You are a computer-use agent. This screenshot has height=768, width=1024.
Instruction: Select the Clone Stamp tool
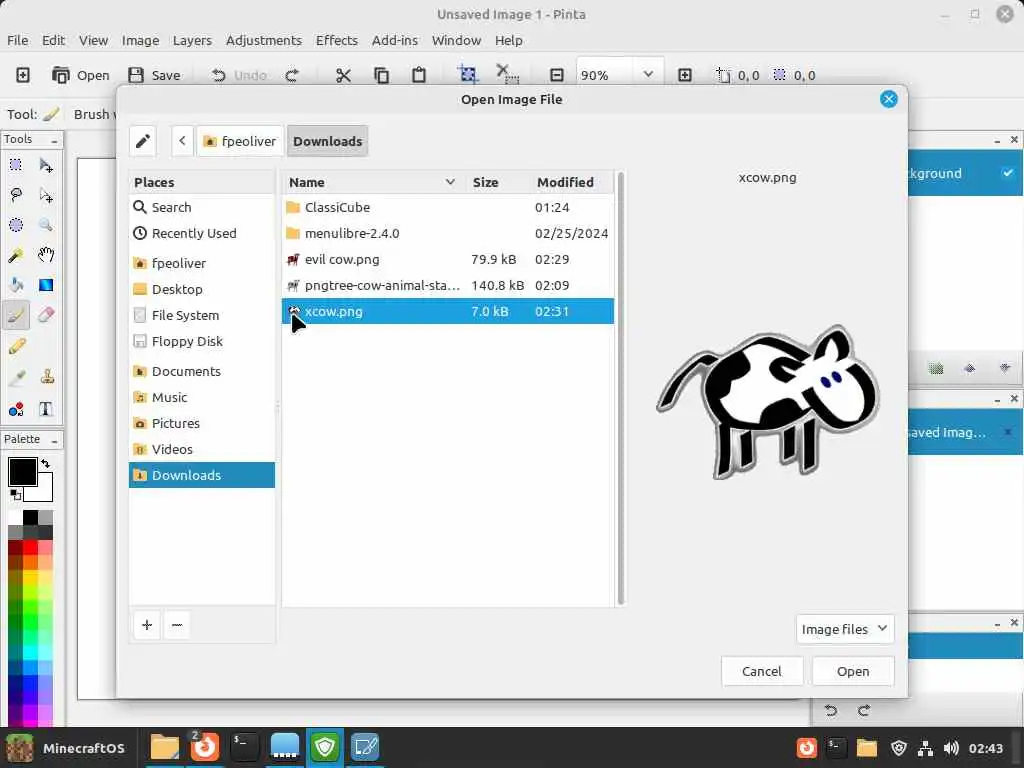[x=47, y=377]
